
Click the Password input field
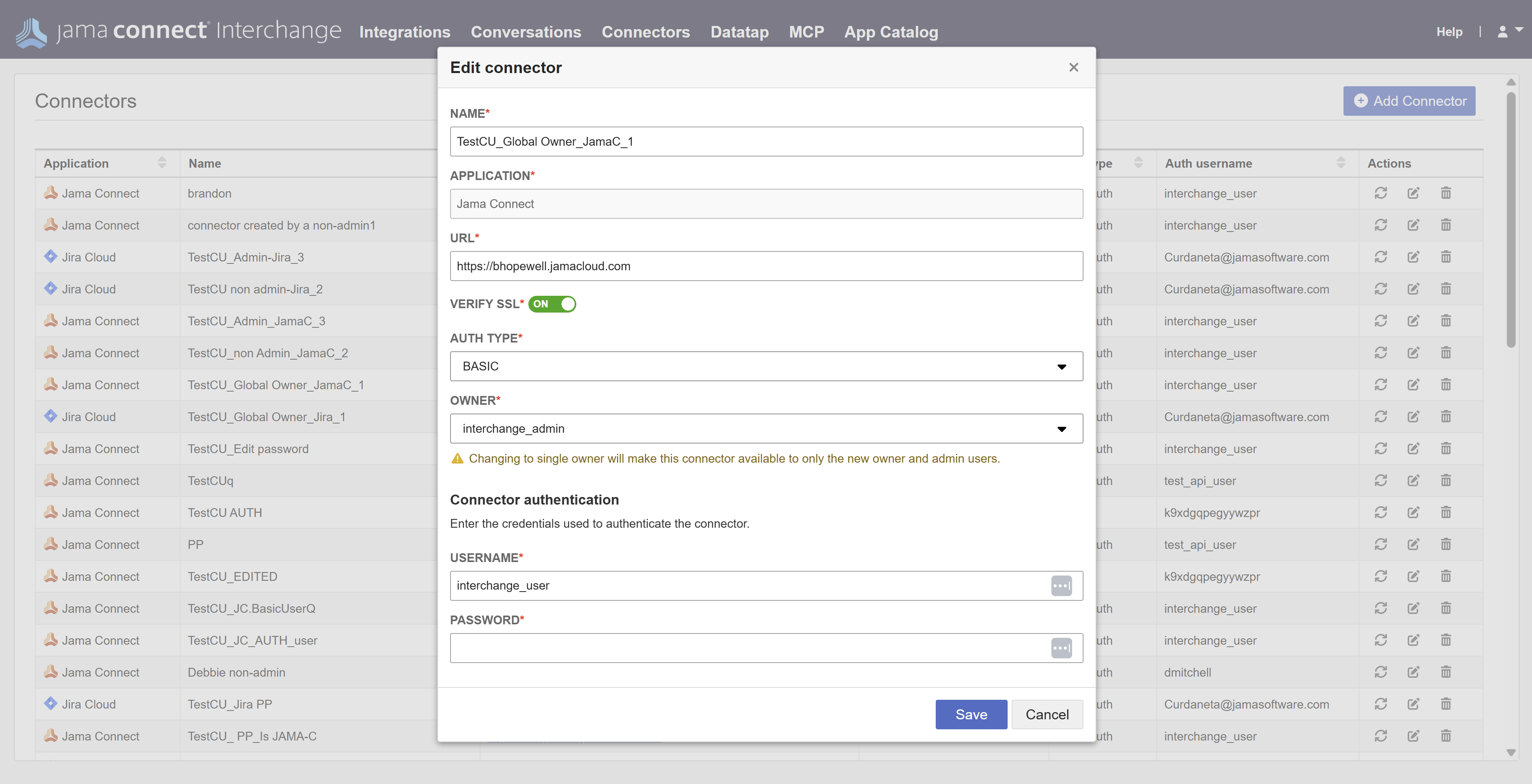[766, 648]
